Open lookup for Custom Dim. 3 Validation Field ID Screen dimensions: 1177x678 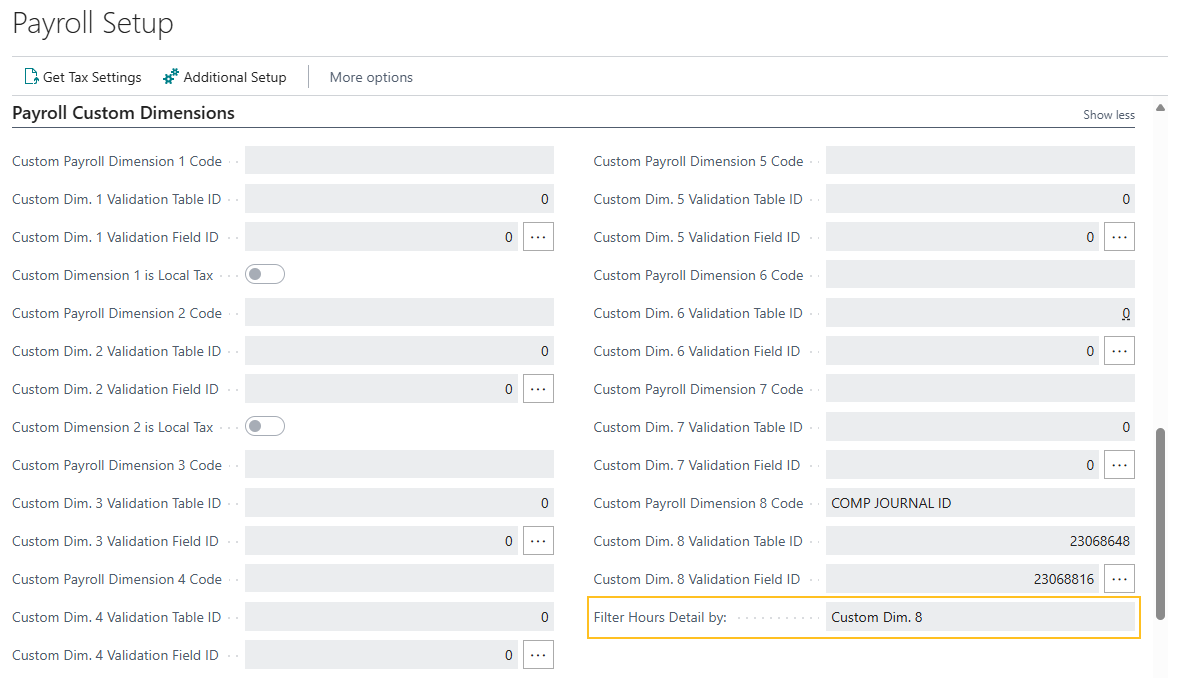pyautogui.click(x=538, y=540)
